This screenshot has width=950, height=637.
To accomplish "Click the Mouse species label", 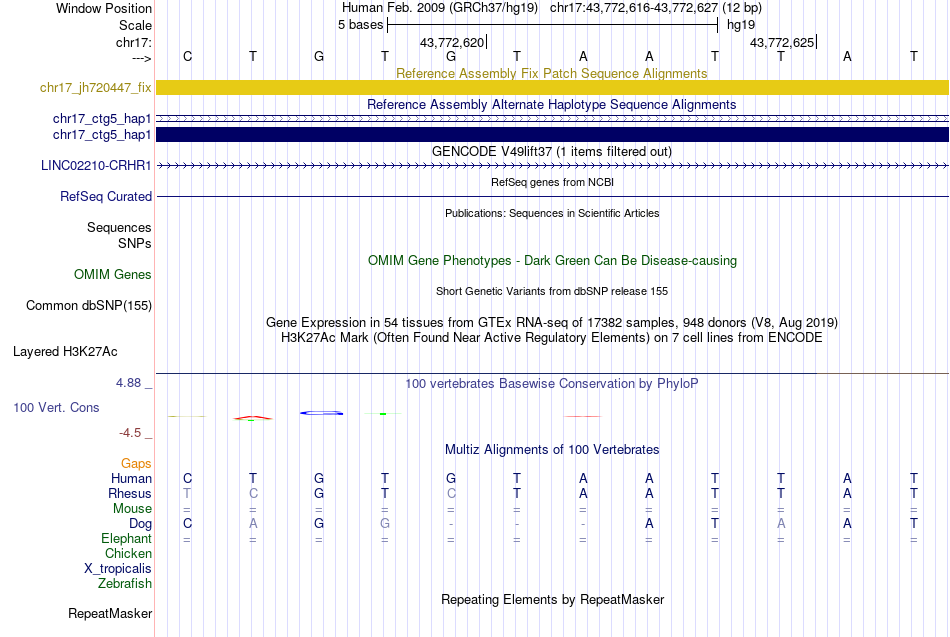I will pyautogui.click(x=132, y=509).
